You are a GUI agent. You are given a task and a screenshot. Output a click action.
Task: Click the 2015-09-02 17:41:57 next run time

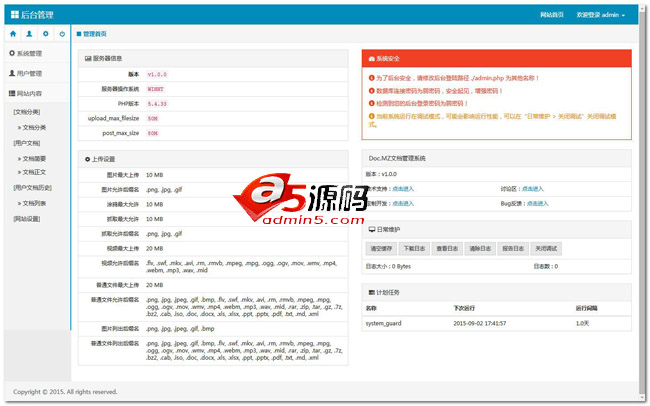click(x=480, y=323)
